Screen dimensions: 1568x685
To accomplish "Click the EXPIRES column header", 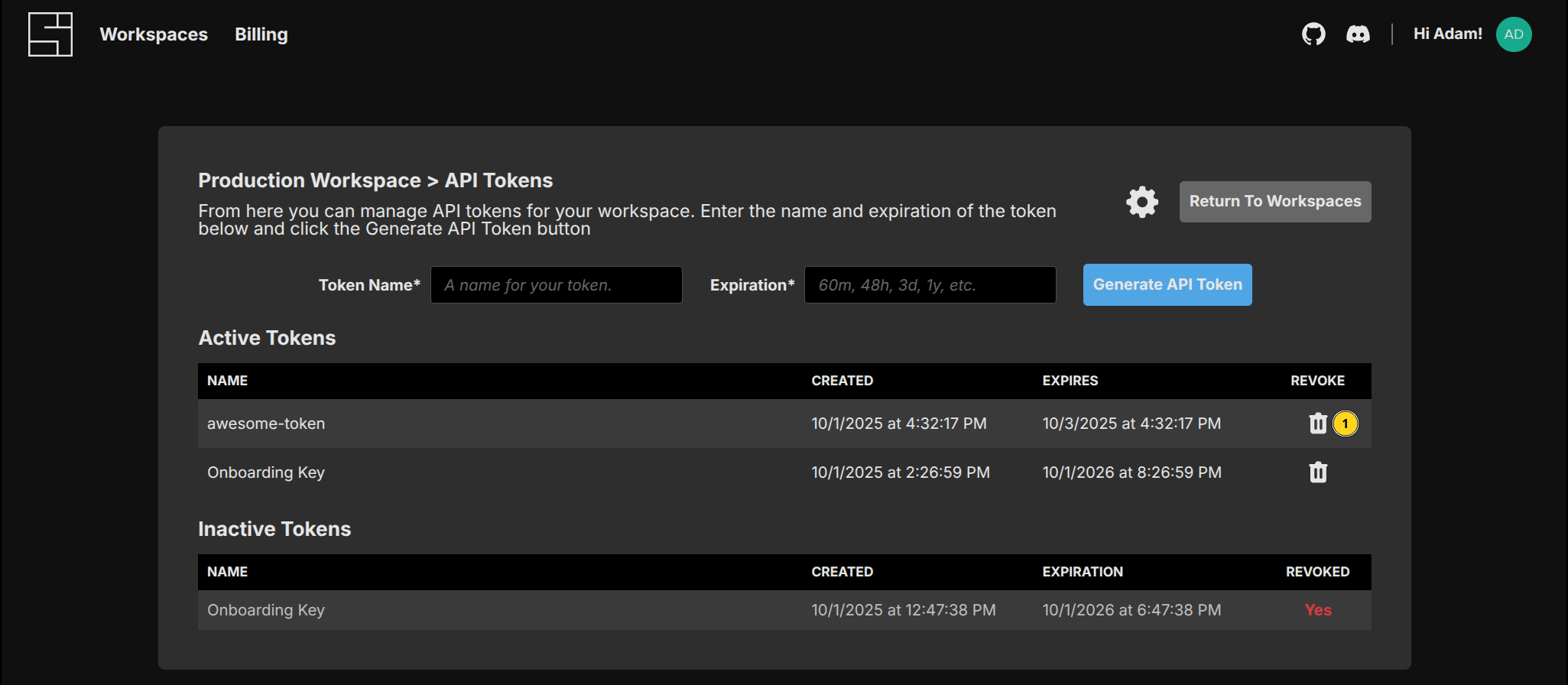I will tap(1070, 381).
